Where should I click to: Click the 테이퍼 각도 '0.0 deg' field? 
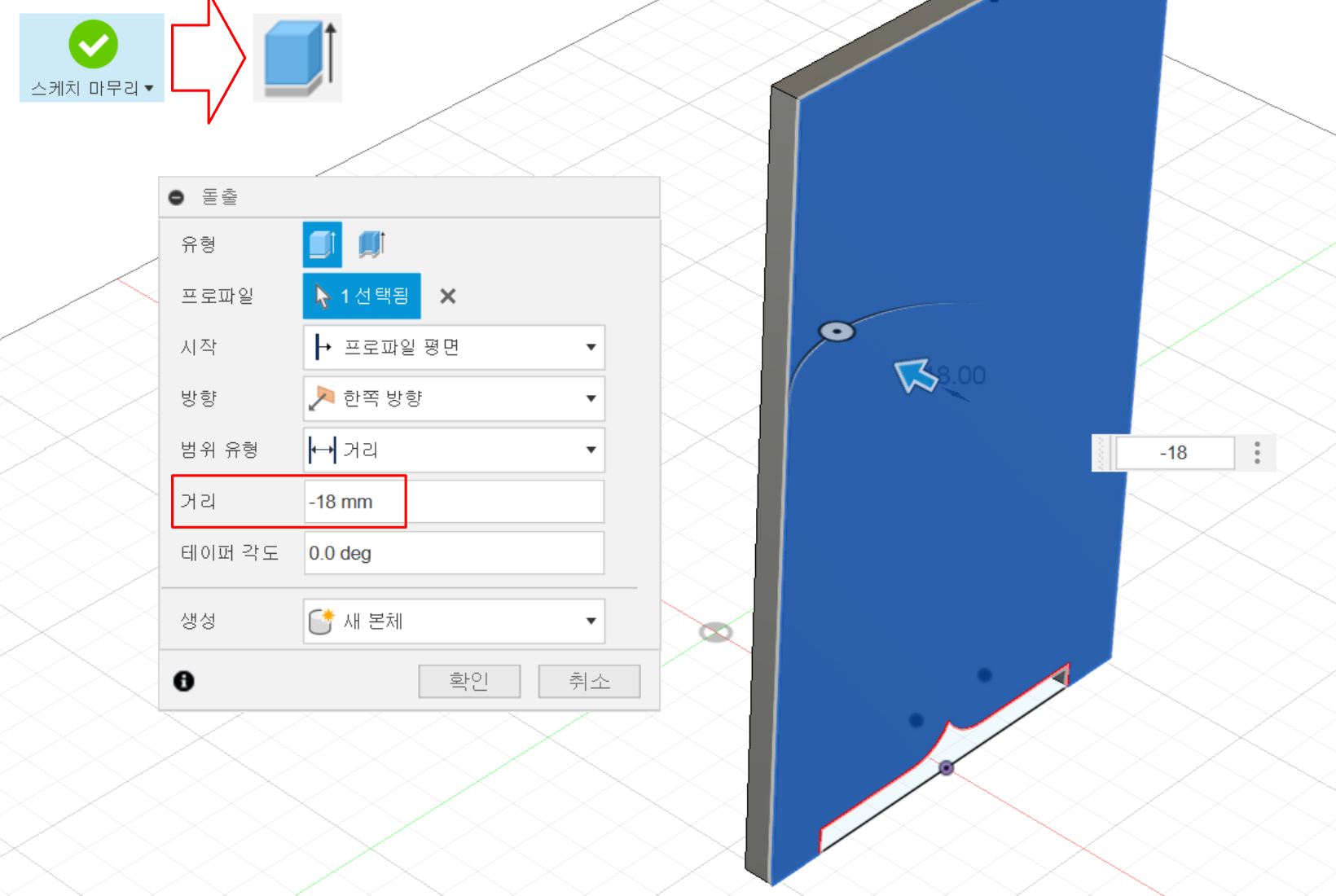tap(454, 553)
